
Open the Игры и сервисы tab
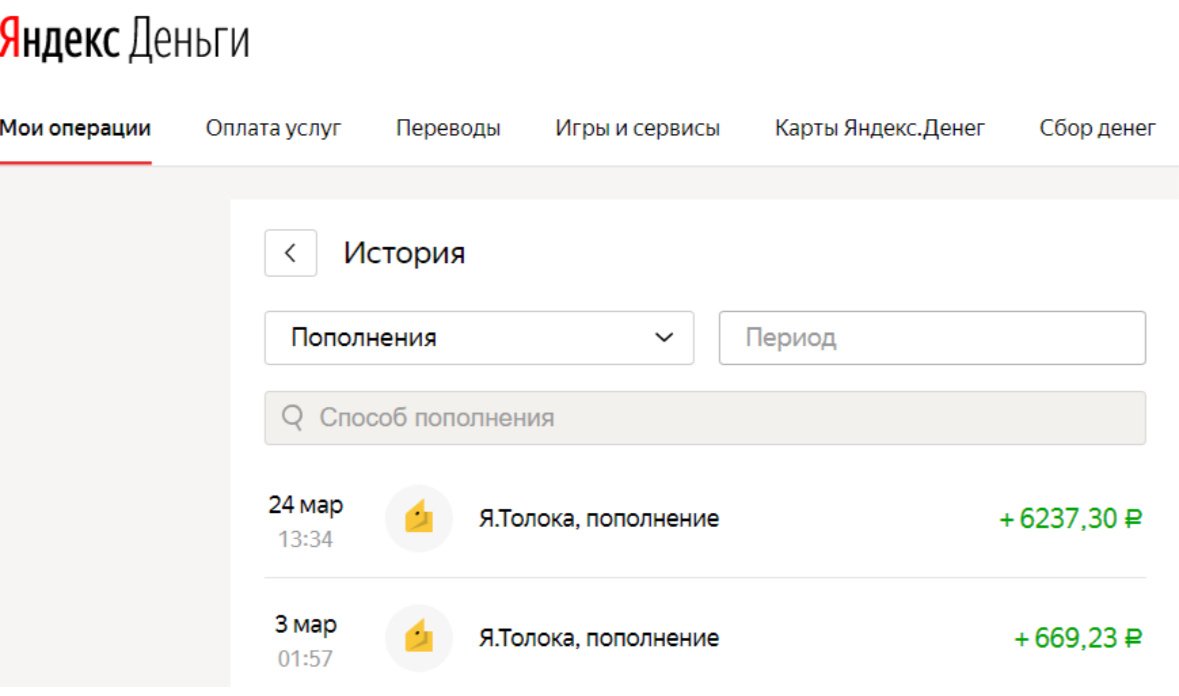[637, 128]
